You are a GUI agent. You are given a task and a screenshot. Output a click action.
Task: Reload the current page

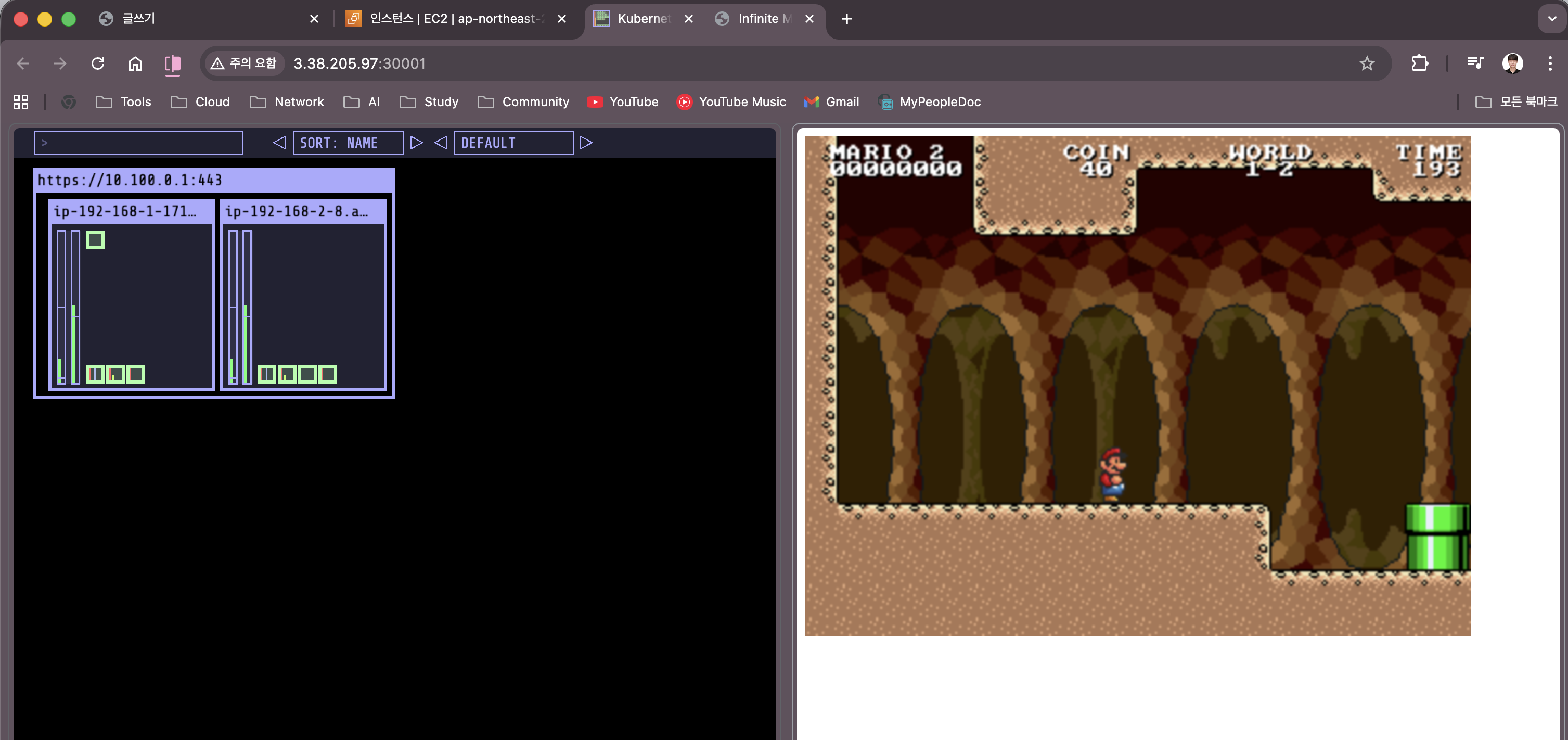(97, 63)
